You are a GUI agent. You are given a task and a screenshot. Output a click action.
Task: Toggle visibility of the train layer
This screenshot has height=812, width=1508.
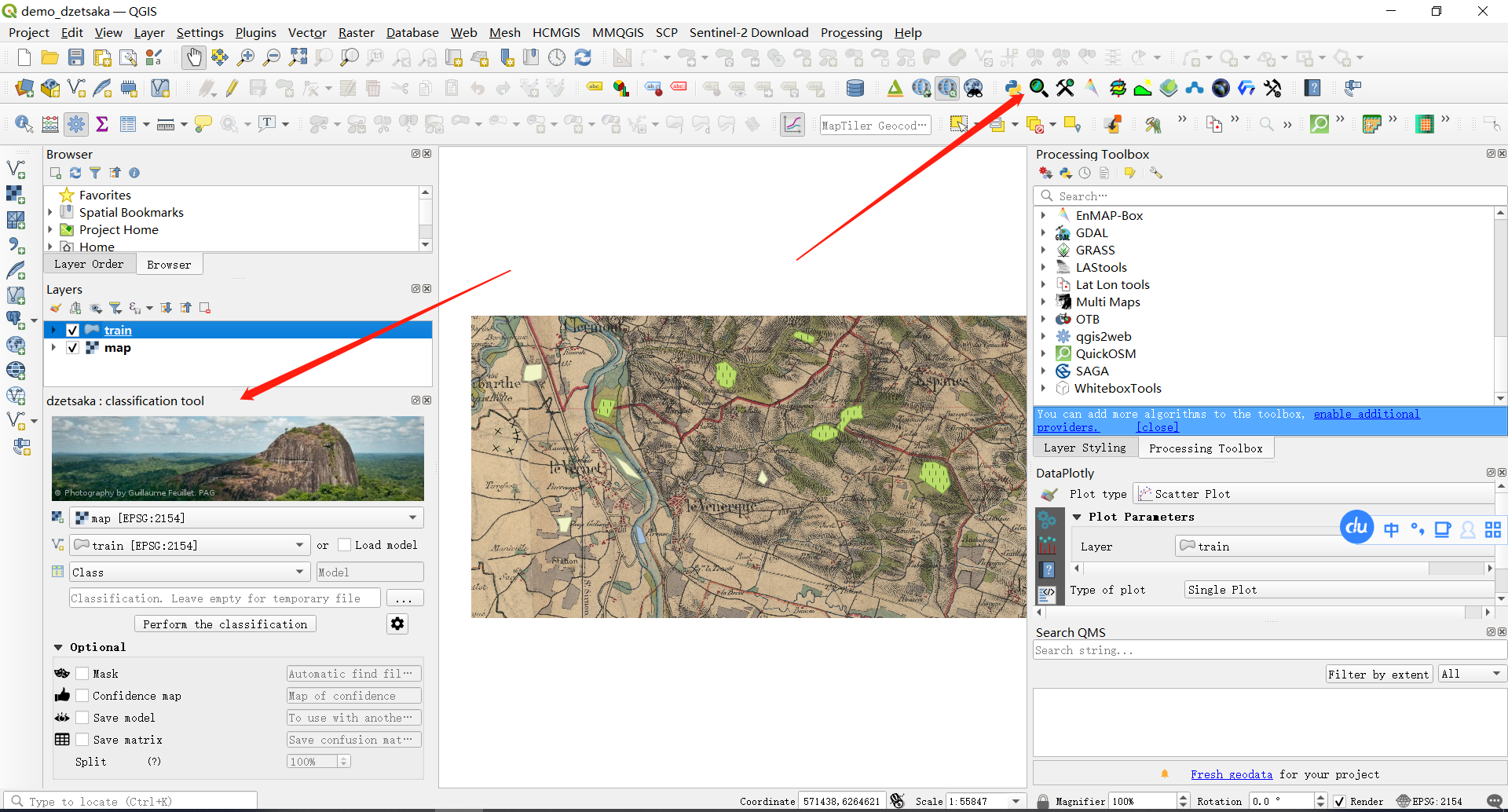pos(72,330)
